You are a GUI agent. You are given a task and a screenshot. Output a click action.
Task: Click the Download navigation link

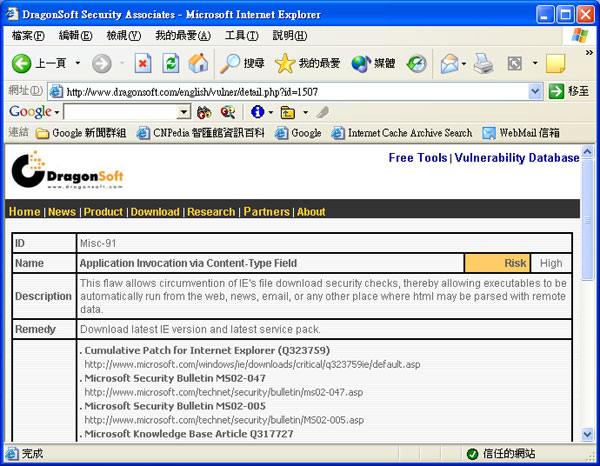155,212
